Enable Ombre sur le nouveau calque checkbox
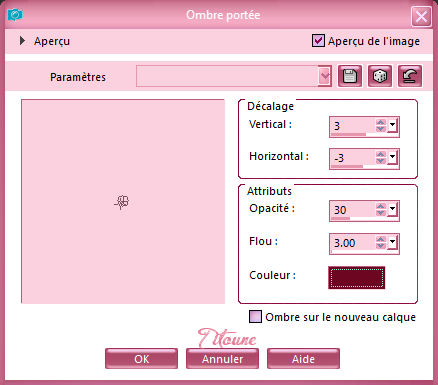 coord(255,317)
